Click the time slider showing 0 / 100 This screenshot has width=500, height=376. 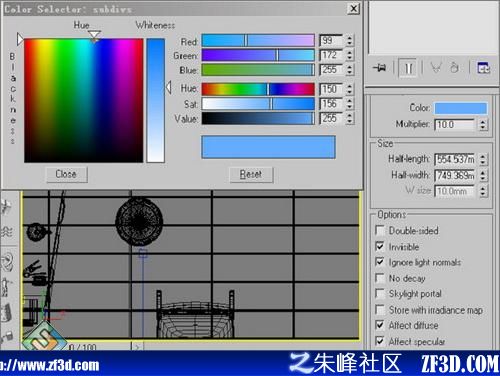[x=83, y=347]
